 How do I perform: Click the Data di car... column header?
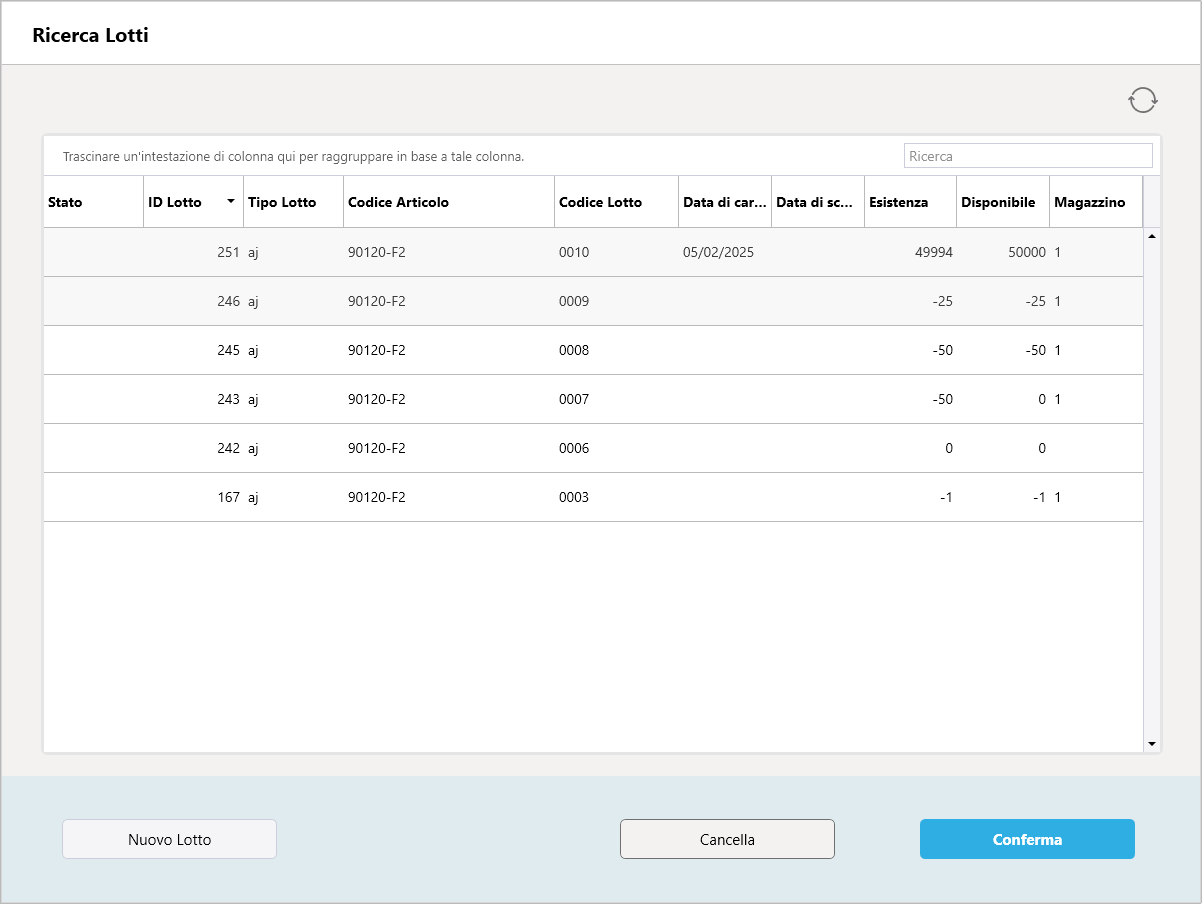coord(725,202)
